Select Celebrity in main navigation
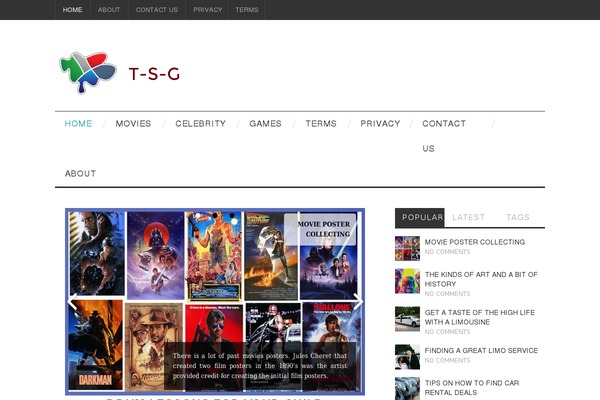The height and width of the screenshot is (400, 600). point(201,124)
